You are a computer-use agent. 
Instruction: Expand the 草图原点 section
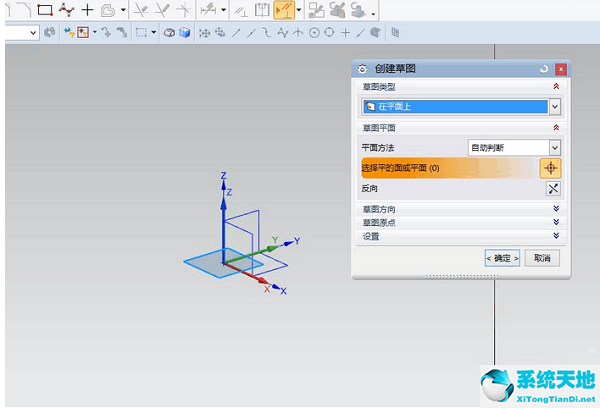(x=556, y=222)
